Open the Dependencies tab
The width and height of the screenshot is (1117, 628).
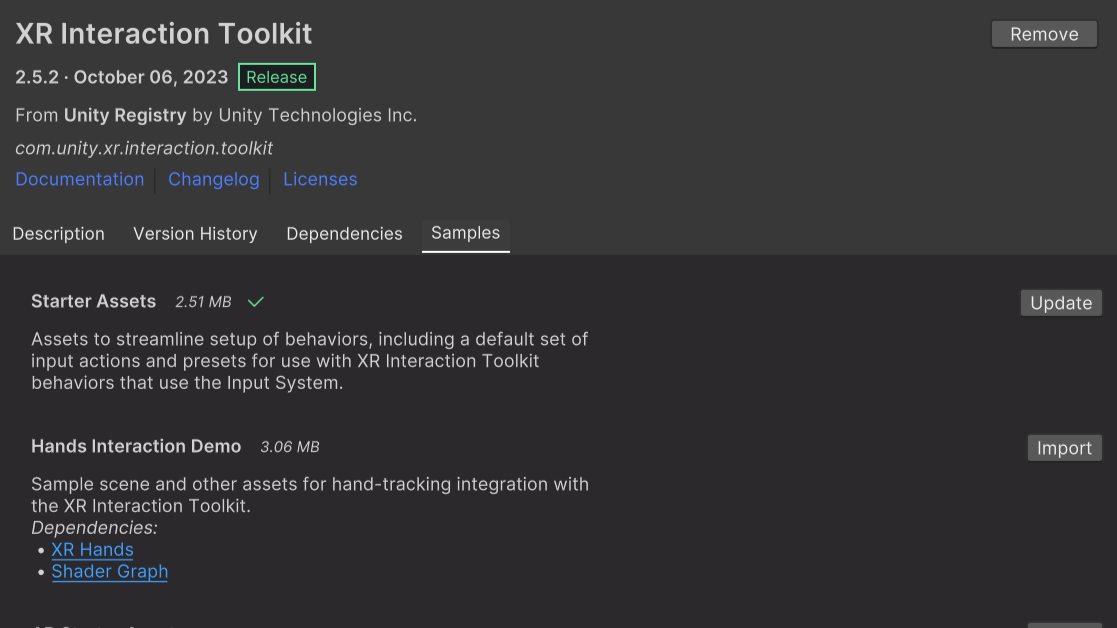tap(344, 233)
